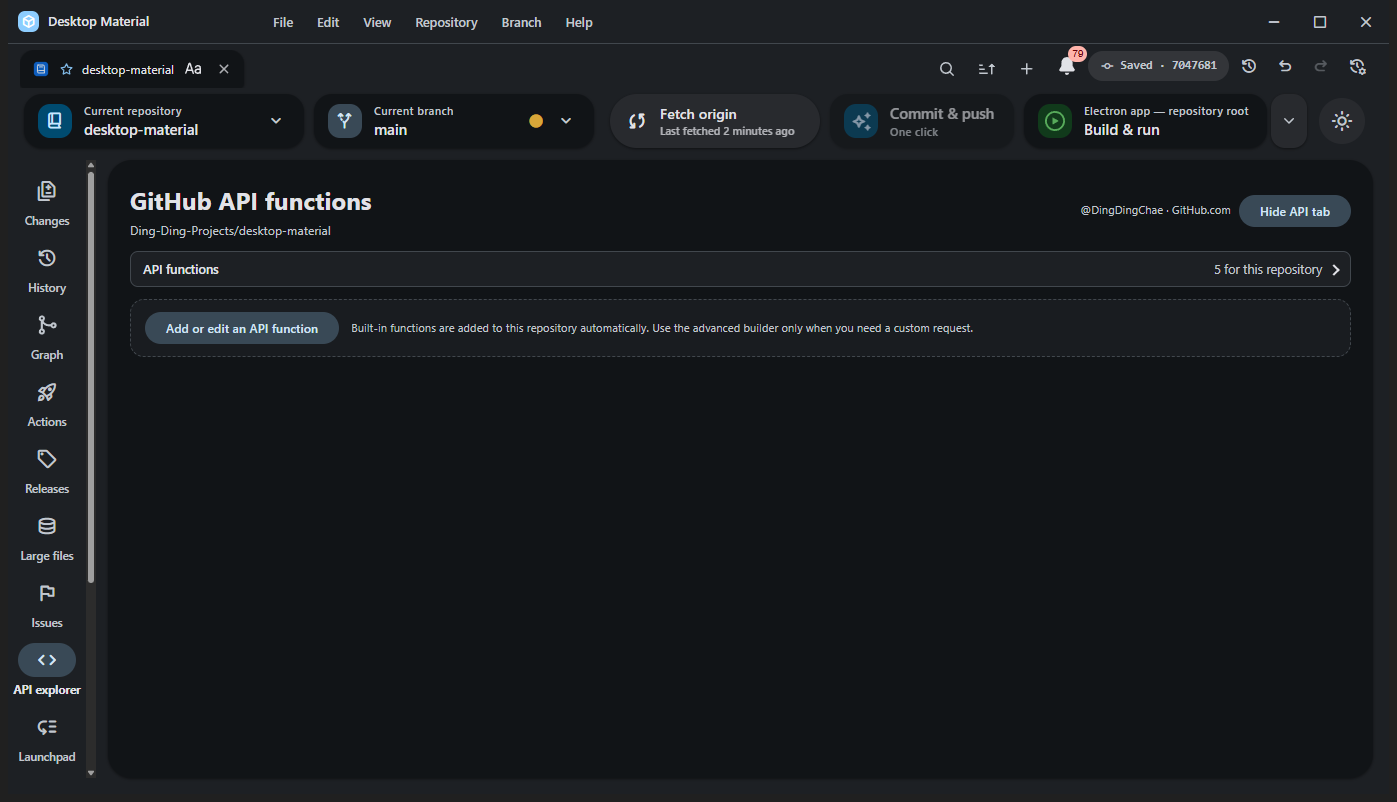Open the Branch menu
This screenshot has height=802, width=1397.
click(x=521, y=22)
